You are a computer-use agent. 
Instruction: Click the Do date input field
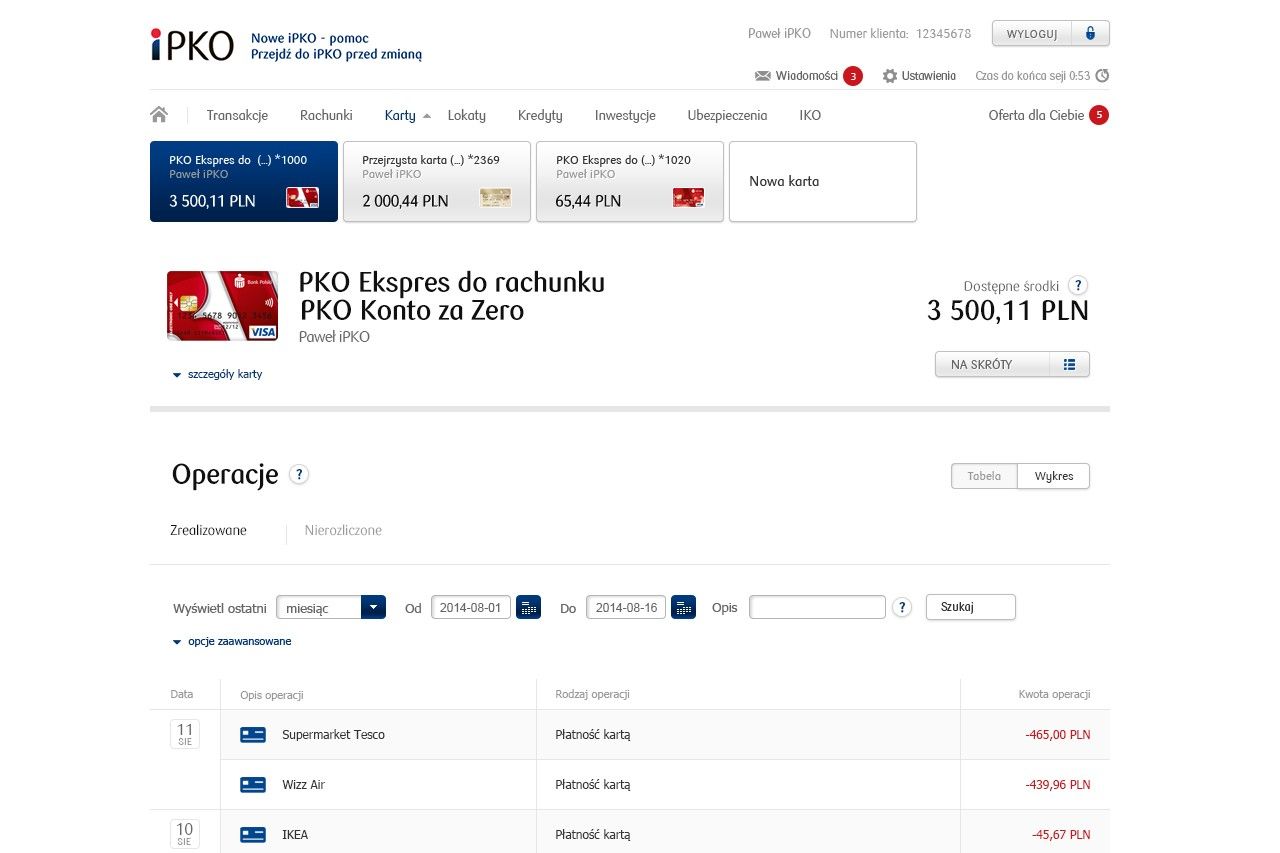(626, 607)
